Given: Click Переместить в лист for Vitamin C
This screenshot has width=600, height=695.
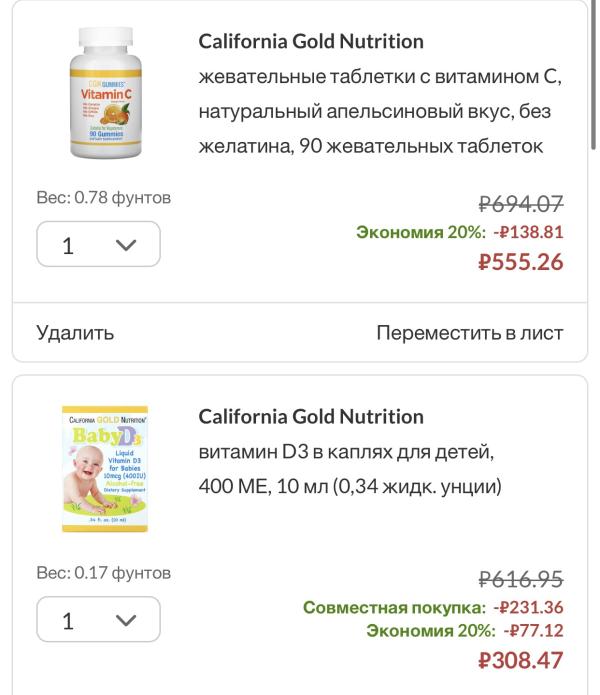Looking at the screenshot, I should (x=470, y=333).
